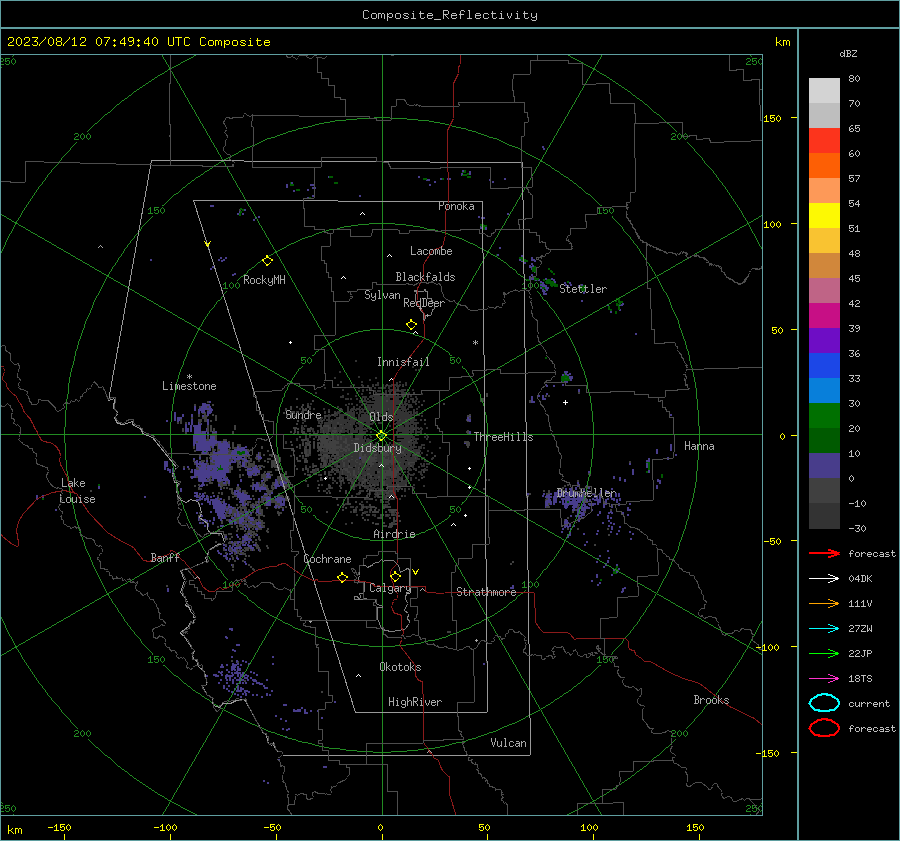Select the yellow swatch between 54 and 51 dBZ
This screenshot has width=900, height=841.
824,216
